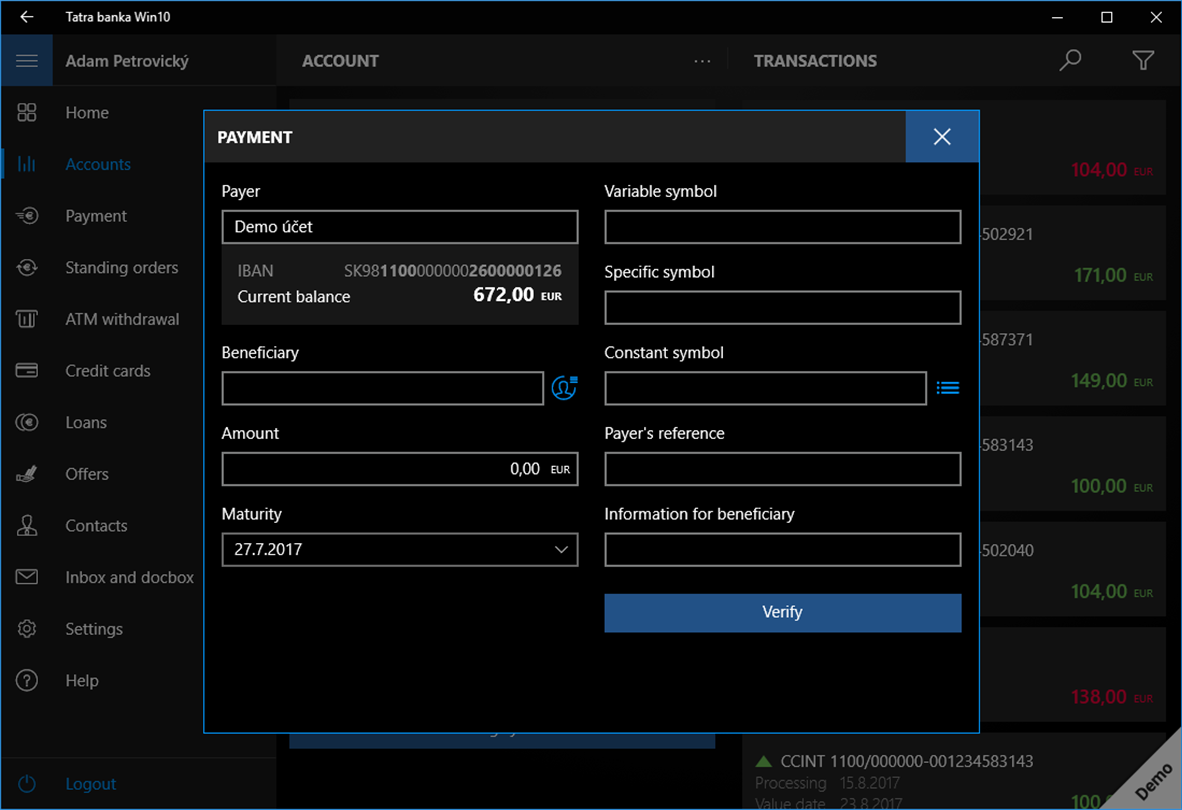Image resolution: width=1182 pixels, height=810 pixels.
Task: Open Settings menu item
Action: pyautogui.click(x=93, y=628)
